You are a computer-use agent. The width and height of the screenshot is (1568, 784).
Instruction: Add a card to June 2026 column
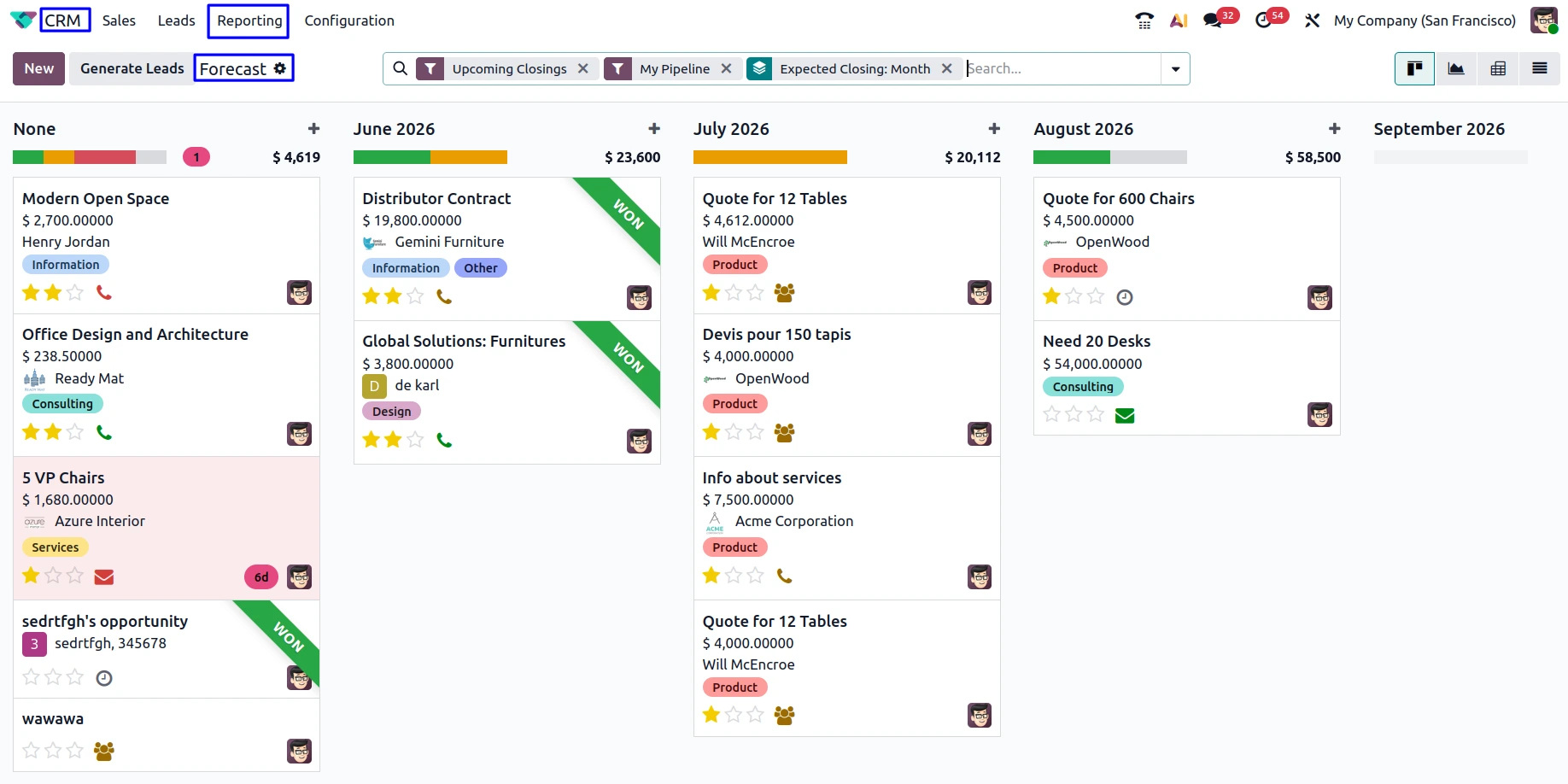(654, 129)
